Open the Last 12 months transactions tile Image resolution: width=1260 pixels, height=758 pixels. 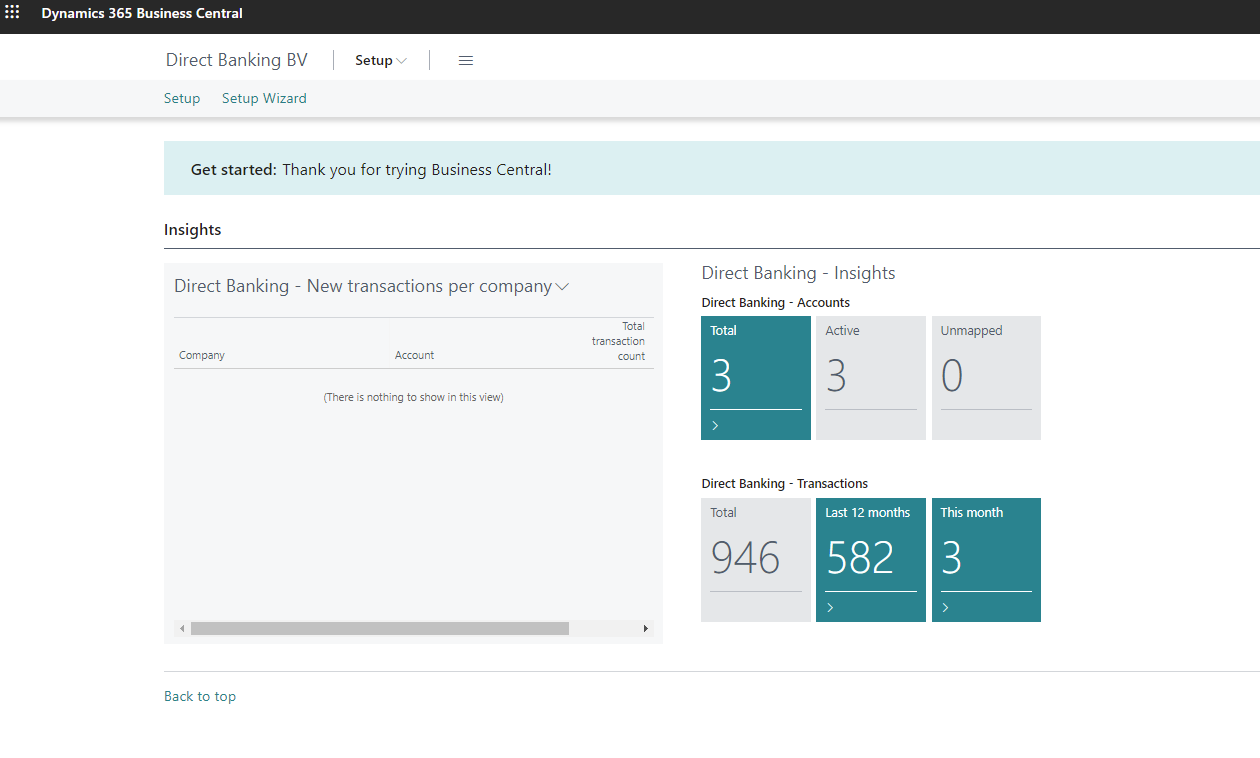[871, 560]
